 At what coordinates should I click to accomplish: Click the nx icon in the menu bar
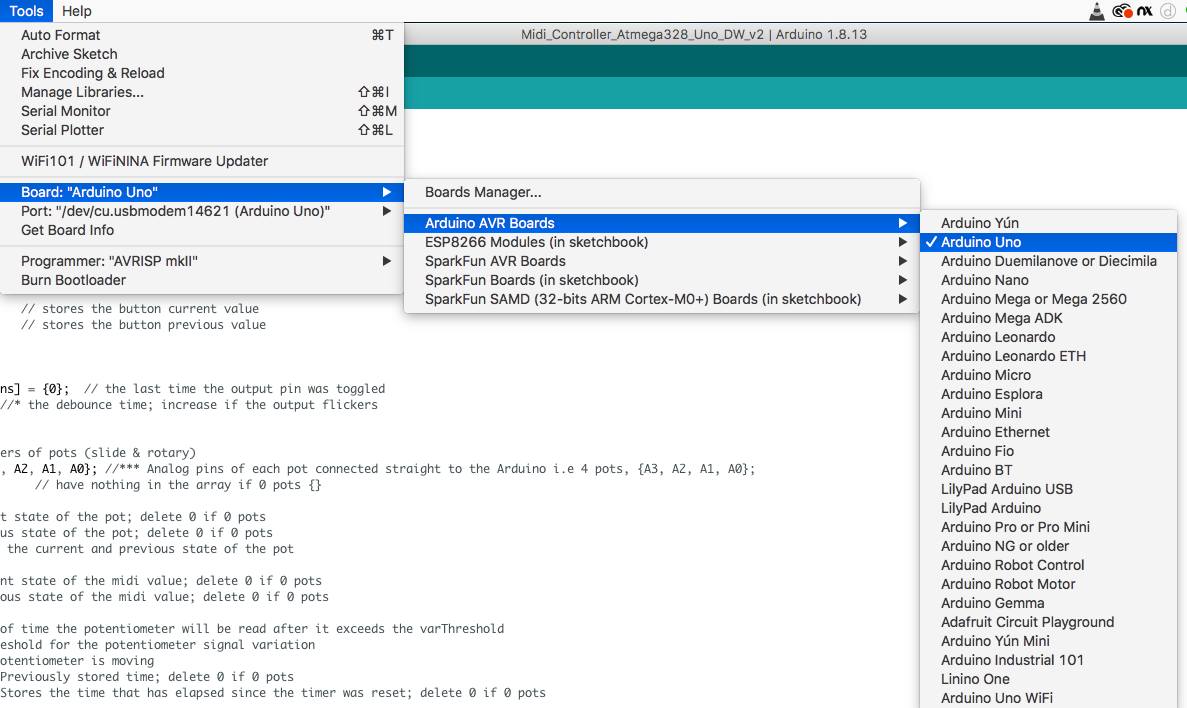(1145, 11)
